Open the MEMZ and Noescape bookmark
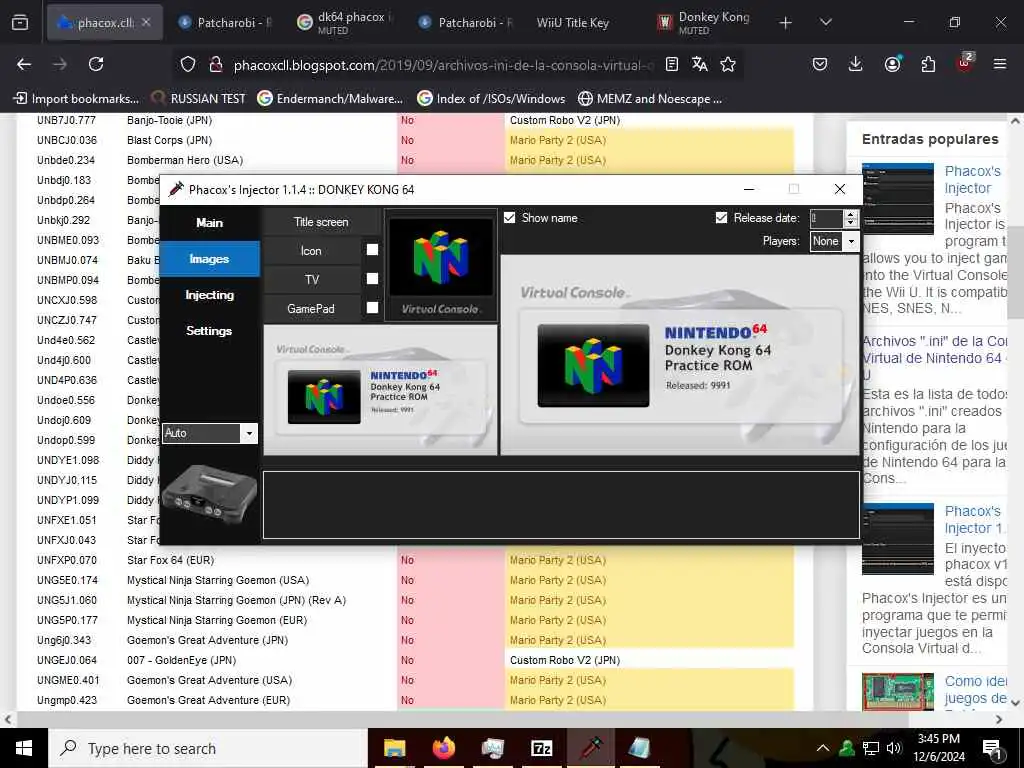 [650, 99]
